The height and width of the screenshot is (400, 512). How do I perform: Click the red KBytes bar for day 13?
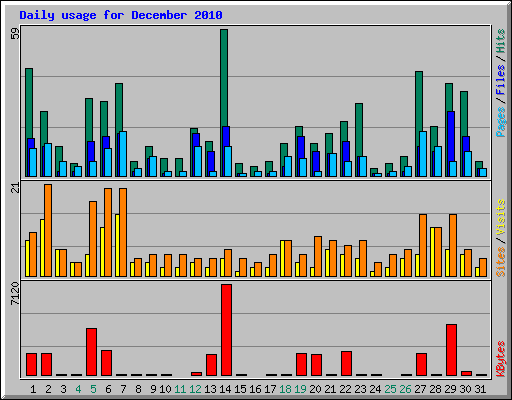[211, 365]
